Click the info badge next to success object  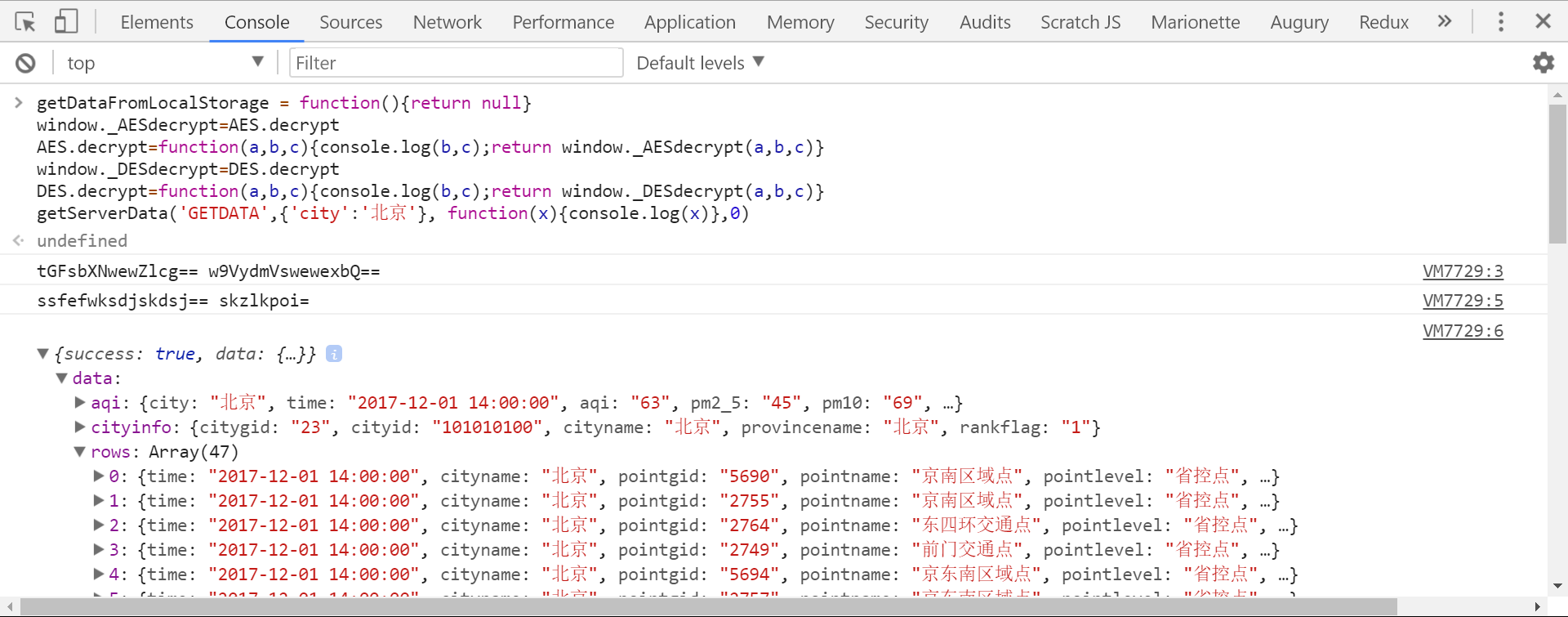(334, 353)
